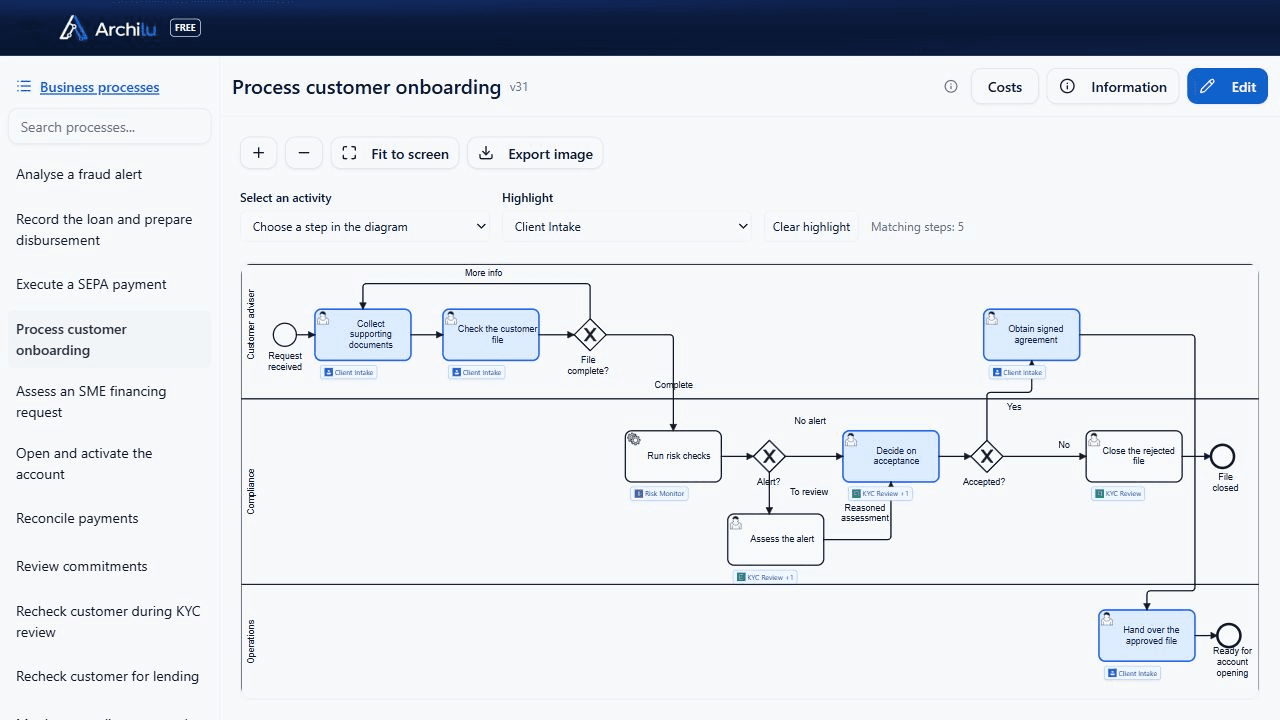Viewport: 1280px width, 720px height.
Task: Open the Information panel button
Action: (x=1113, y=87)
